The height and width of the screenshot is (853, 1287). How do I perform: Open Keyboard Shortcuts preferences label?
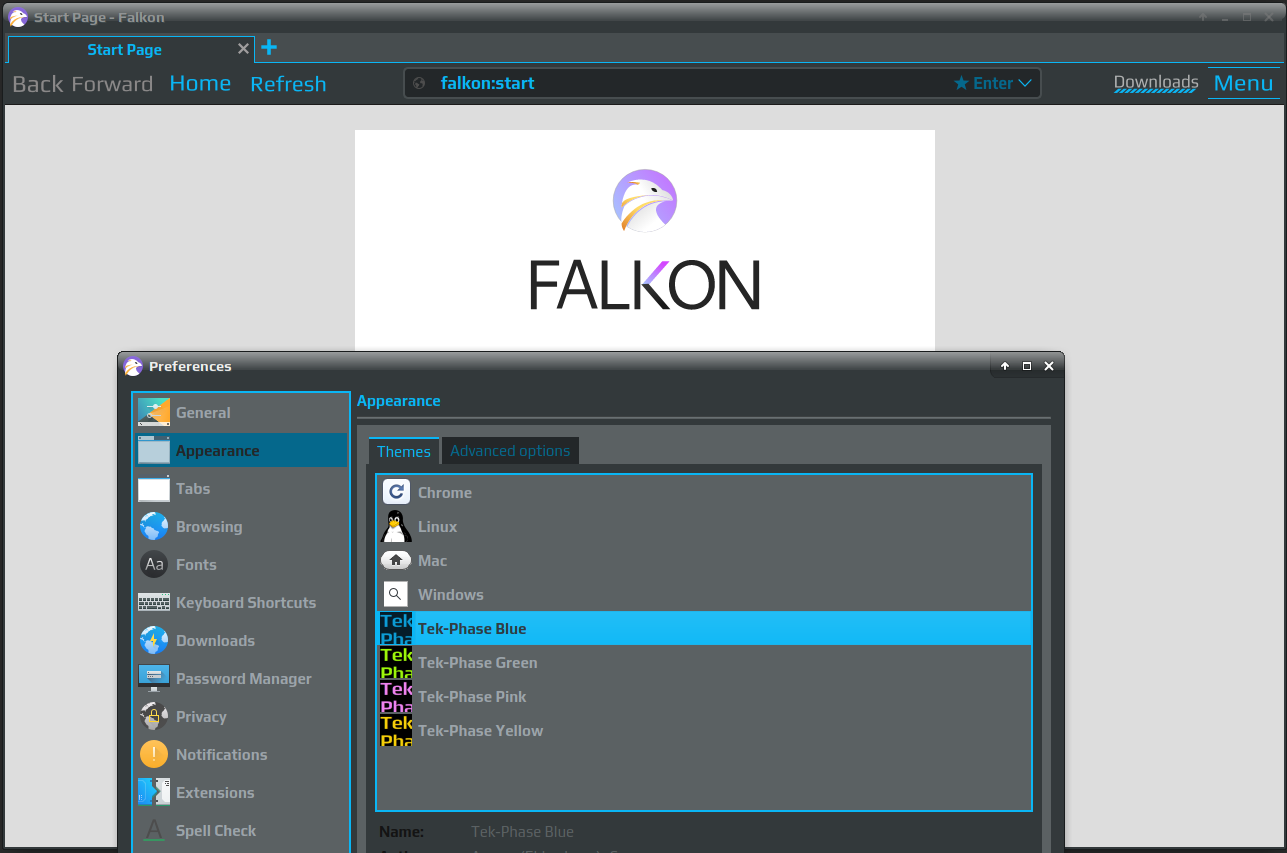(246, 602)
